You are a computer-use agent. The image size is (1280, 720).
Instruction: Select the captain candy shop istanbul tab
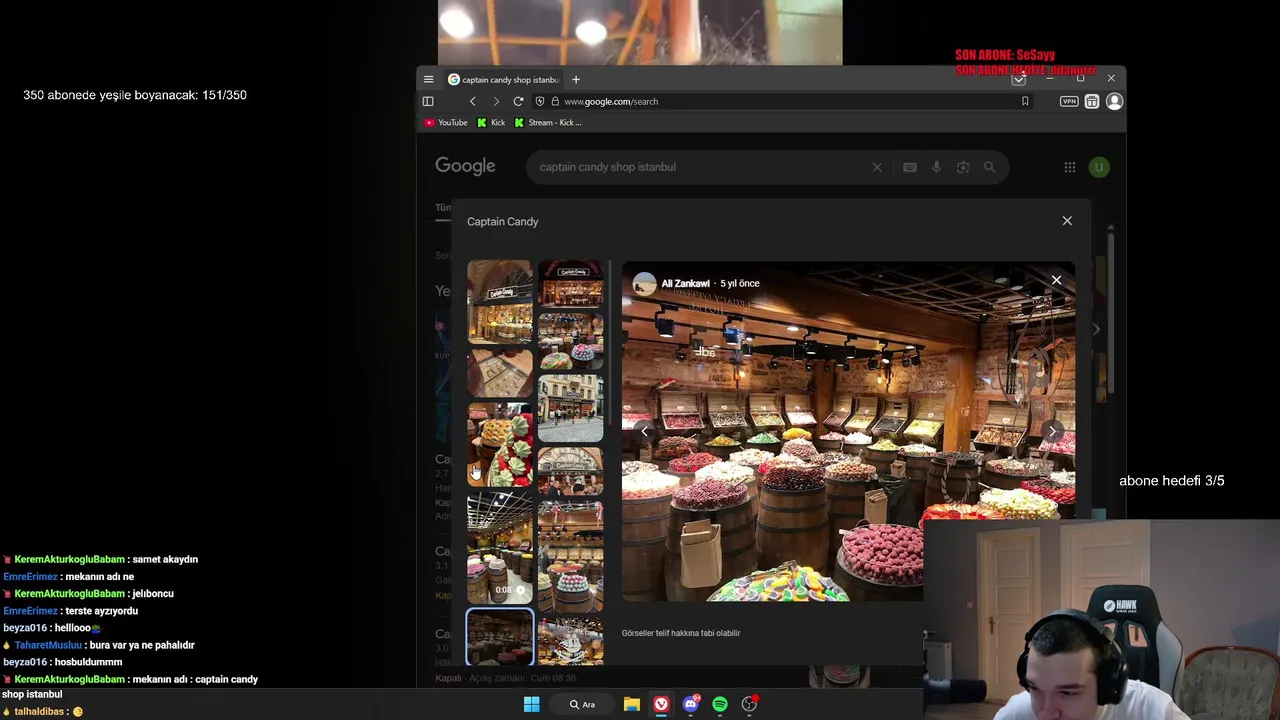(x=503, y=79)
